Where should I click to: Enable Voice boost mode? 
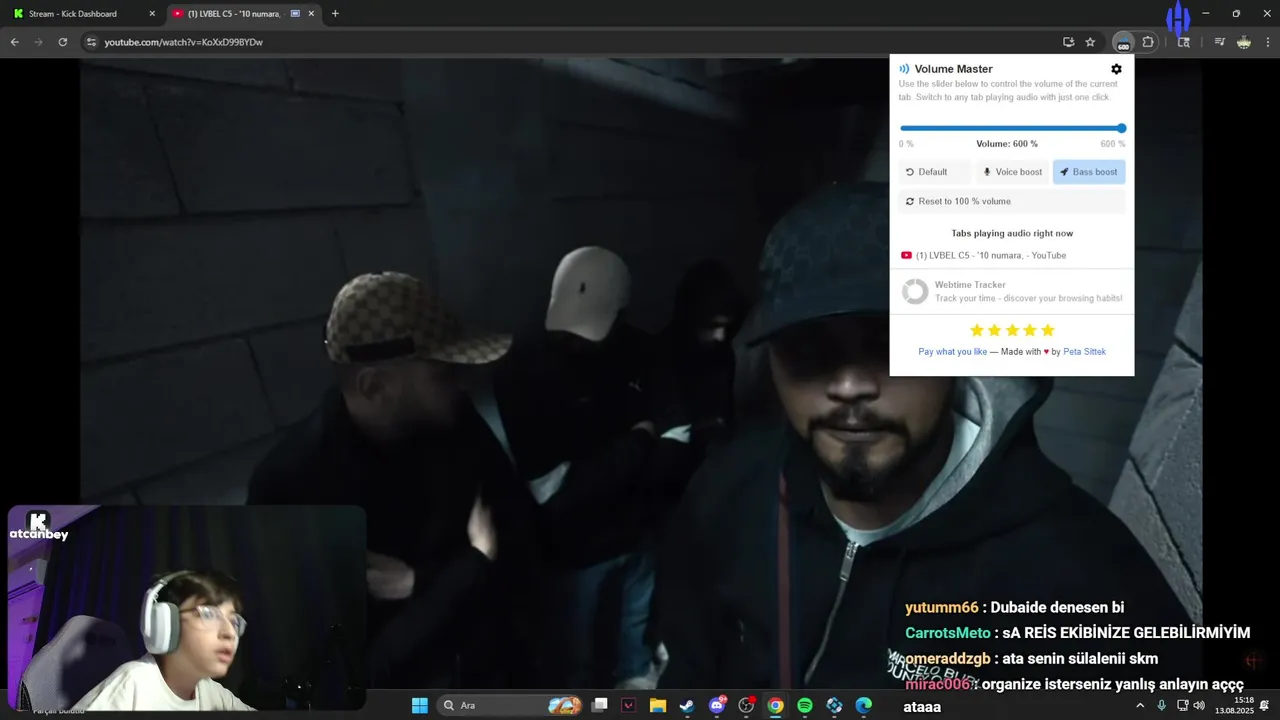pos(1012,172)
